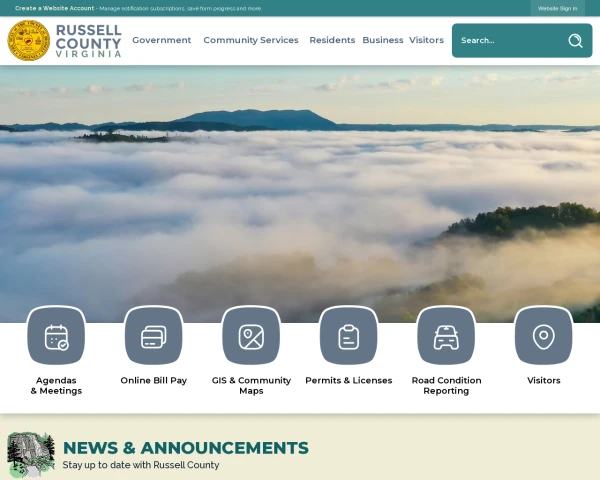Viewport: 600px width, 480px height.
Task: Open the Government menu
Action: click(161, 40)
